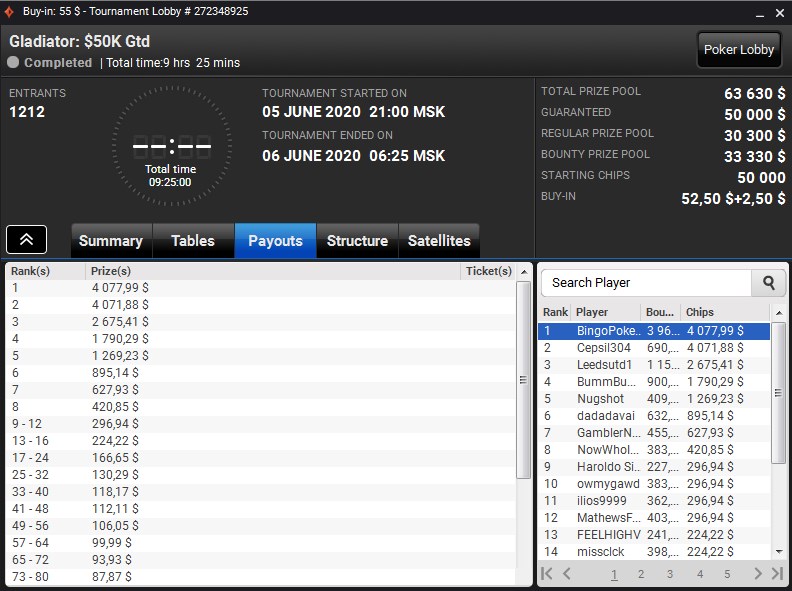Switch to the Tables tab
Viewport: 792px width, 591px height.
(x=192, y=241)
